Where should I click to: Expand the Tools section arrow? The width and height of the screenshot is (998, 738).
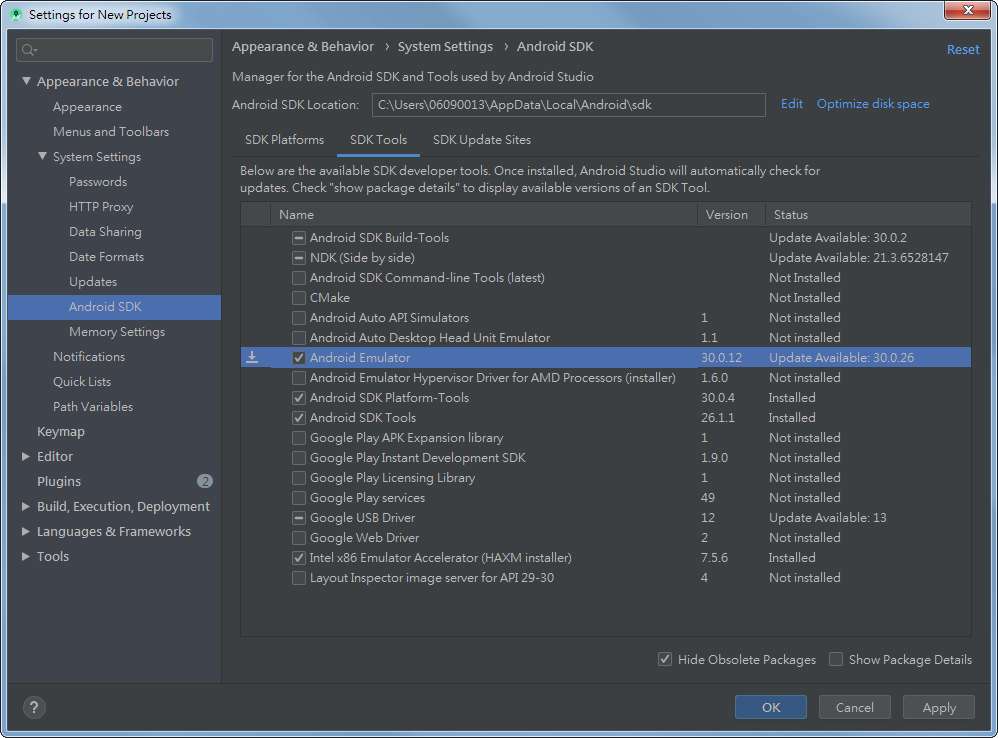tap(26, 556)
